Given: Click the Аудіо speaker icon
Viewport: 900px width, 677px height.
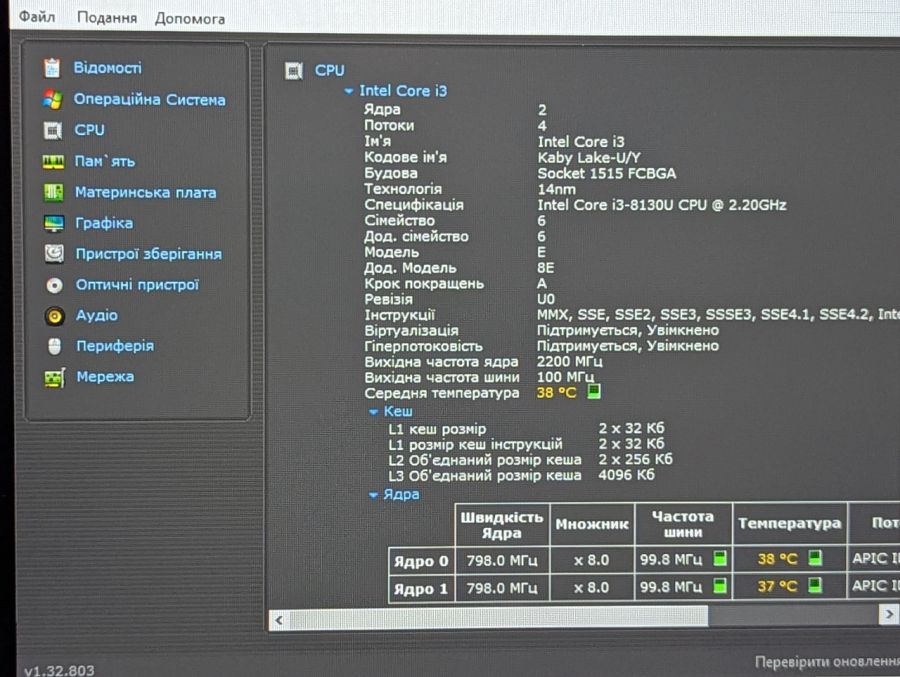Looking at the screenshot, I should click(x=55, y=316).
